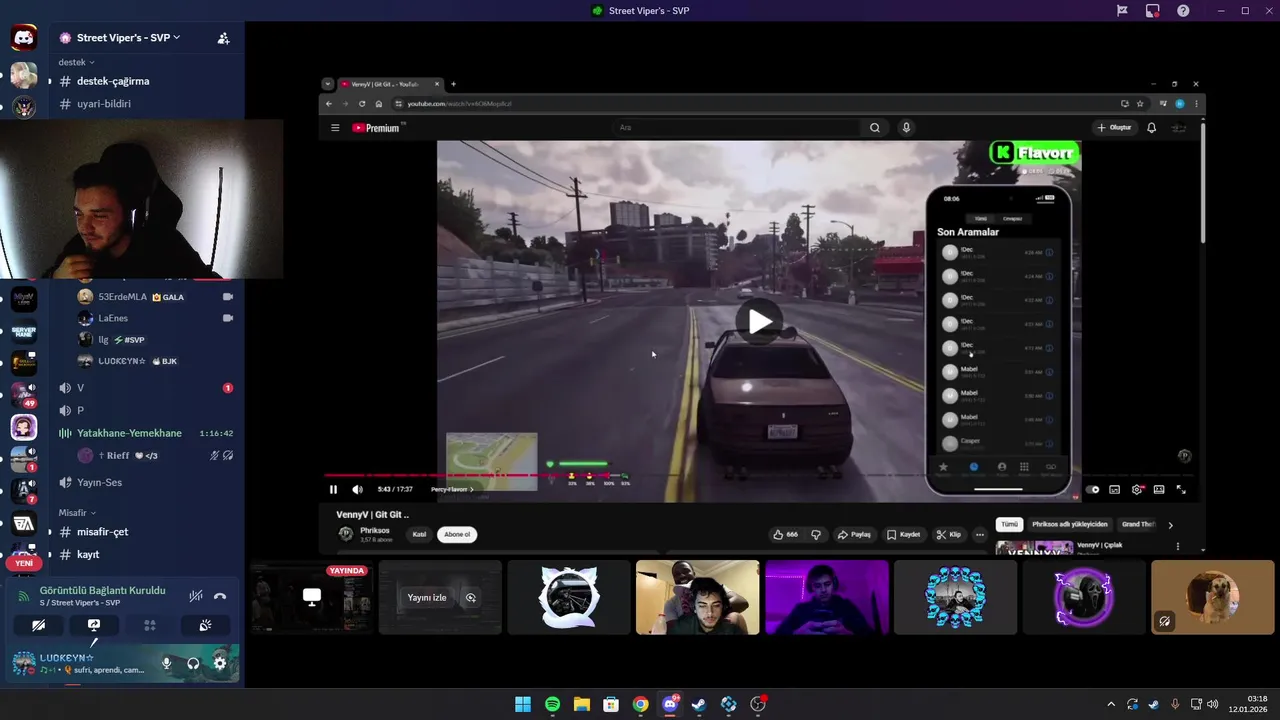This screenshot has width=1280, height=720.
Task: Expand Street Viper's - SVP server menu
Action: (x=128, y=38)
